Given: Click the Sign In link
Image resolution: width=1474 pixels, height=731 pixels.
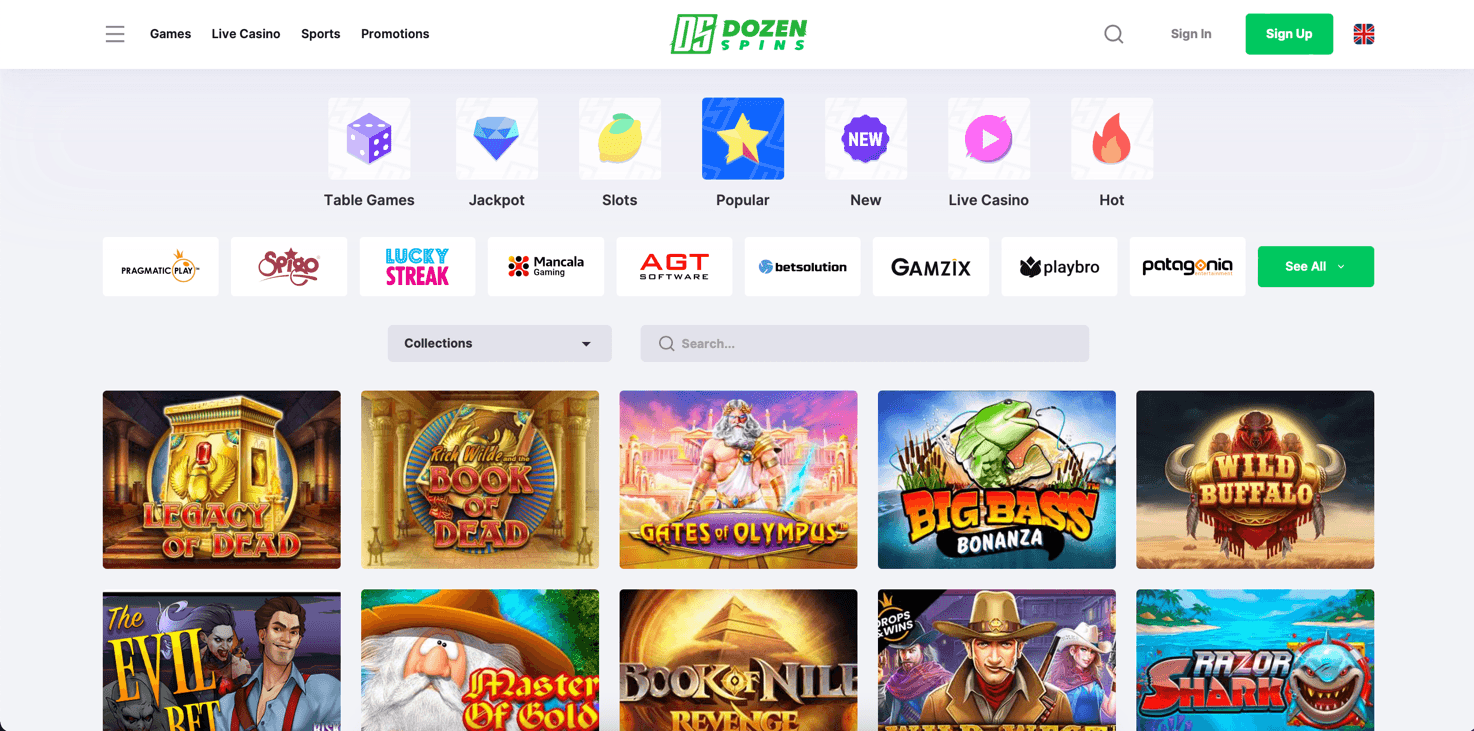Looking at the screenshot, I should [1191, 34].
